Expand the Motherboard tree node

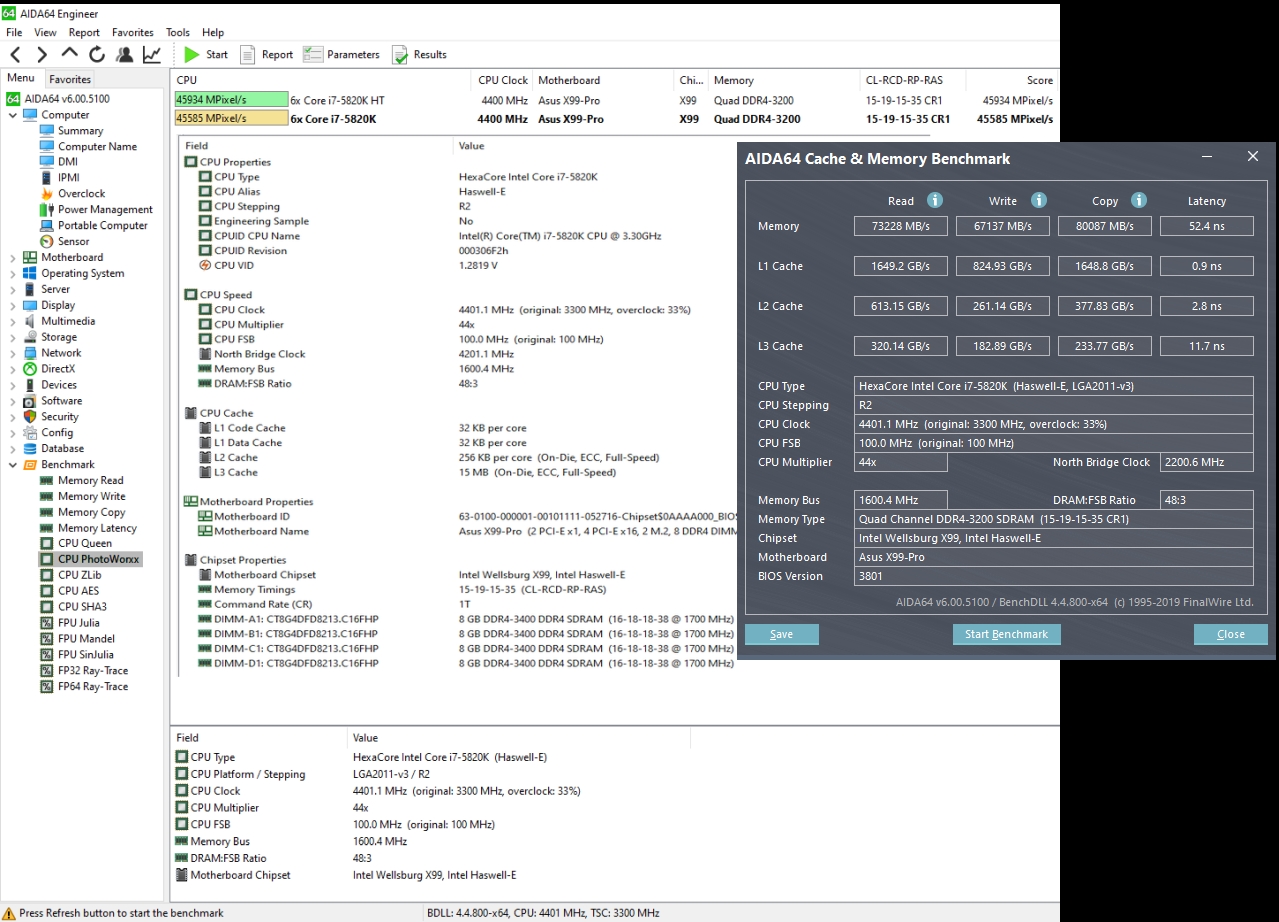(13, 257)
